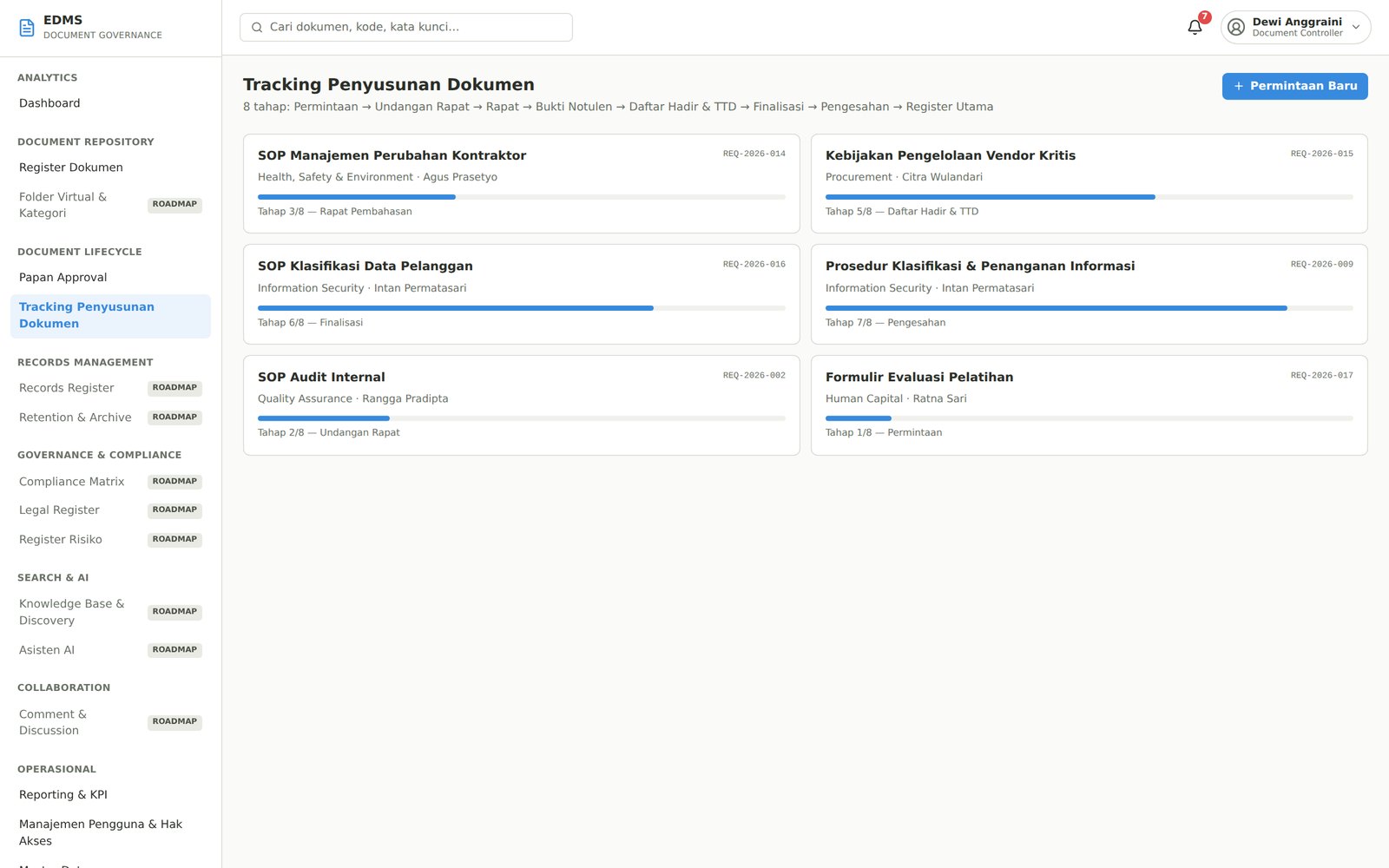This screenshot has width=1389, height=868.
Task: Click request code REQ-2026-015
Action: click(x=1321, y=154)
